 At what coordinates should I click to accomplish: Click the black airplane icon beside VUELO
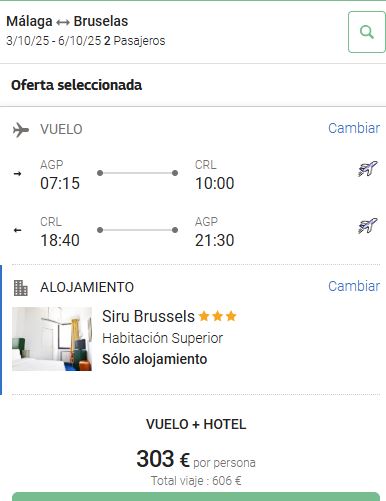click(x=21, y=130)
